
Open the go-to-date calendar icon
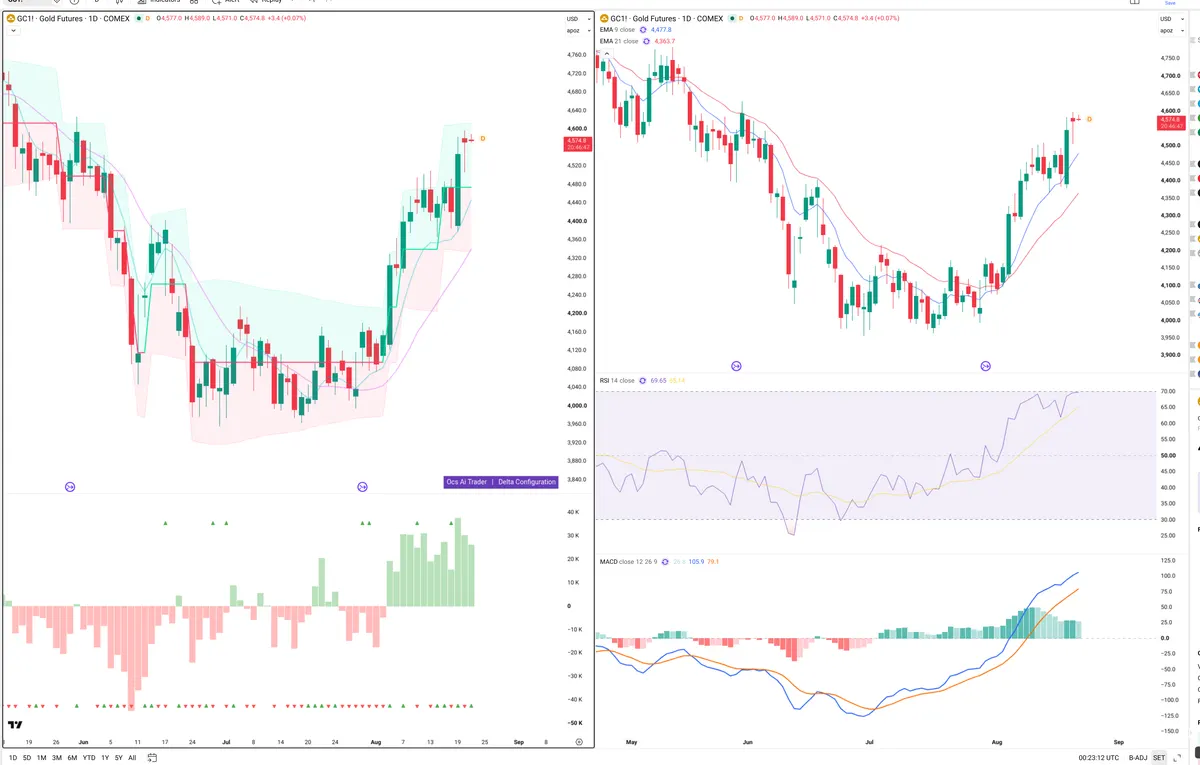(151, 758)
